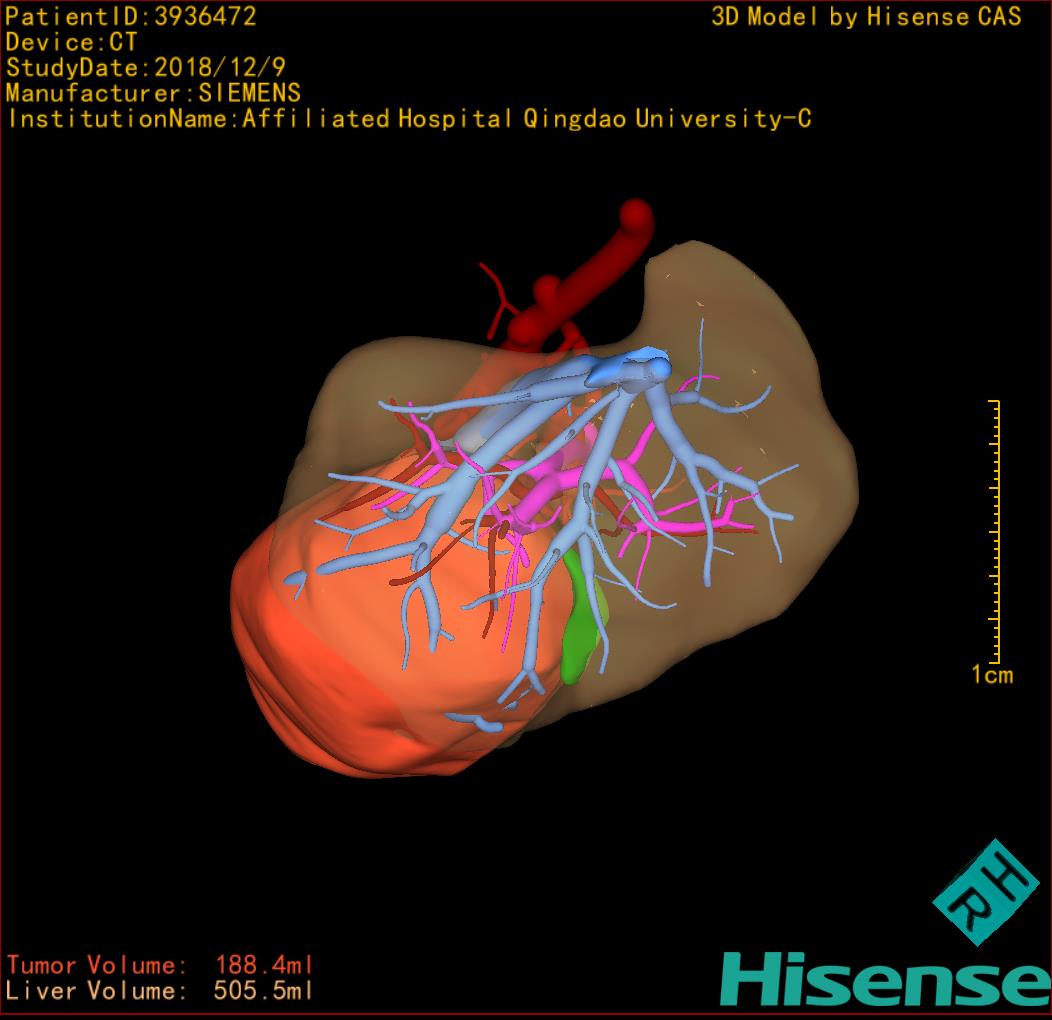The height and width of the screenshot is (1020, 1052).
Task: Click the "3D Model by Hisense CAS" caption
Action: tap(866, 17)
